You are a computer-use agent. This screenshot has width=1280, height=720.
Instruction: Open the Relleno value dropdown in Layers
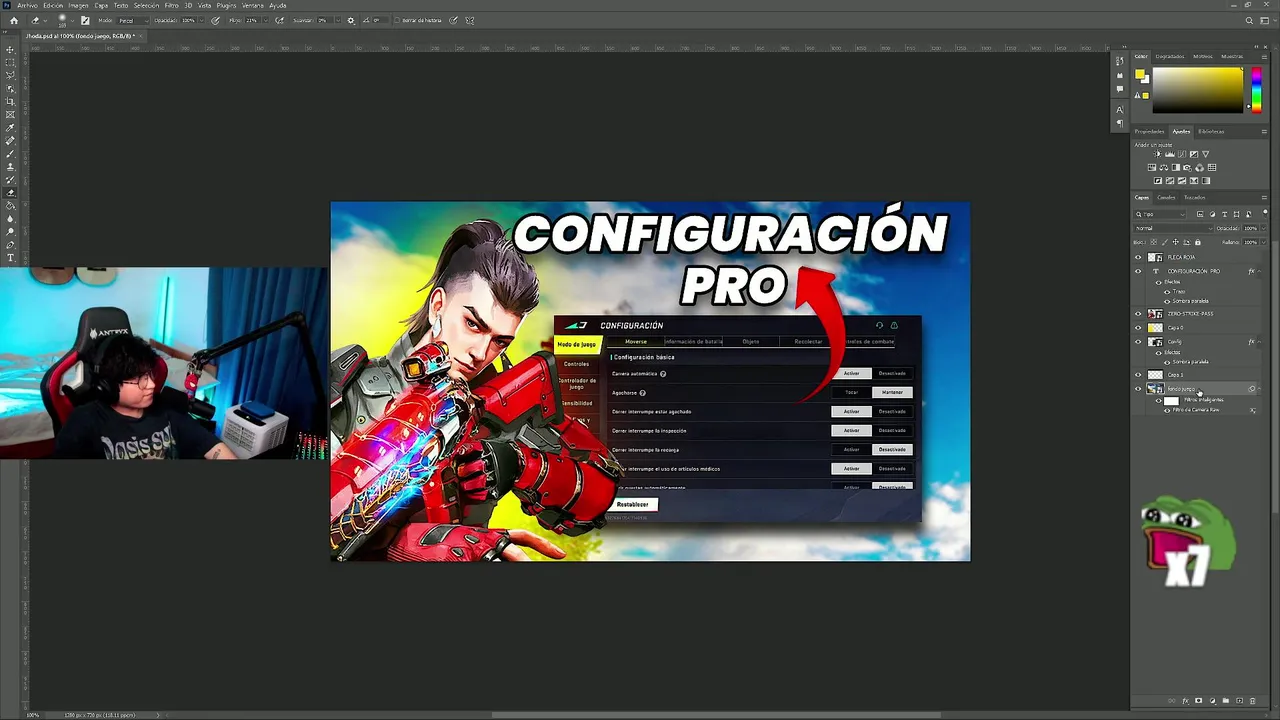tap(1263, 242)
